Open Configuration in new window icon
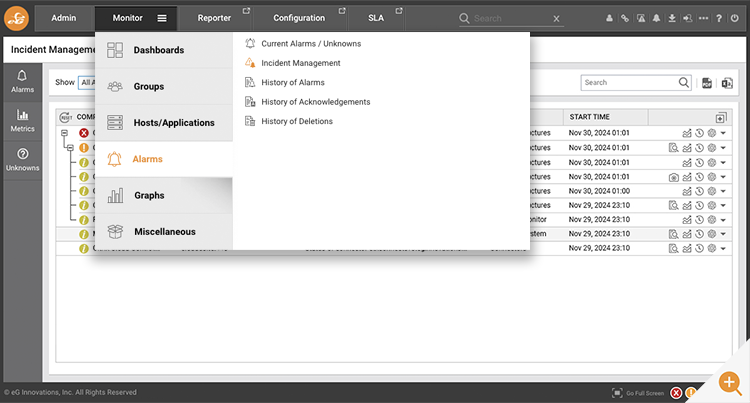 342,11
